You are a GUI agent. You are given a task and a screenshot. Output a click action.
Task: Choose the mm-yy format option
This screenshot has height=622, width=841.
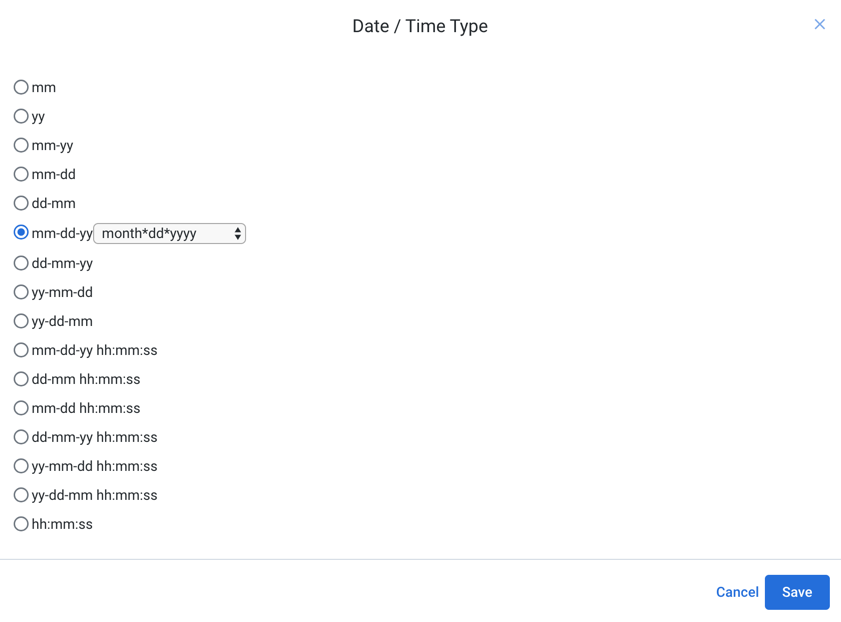pos(21,145)
